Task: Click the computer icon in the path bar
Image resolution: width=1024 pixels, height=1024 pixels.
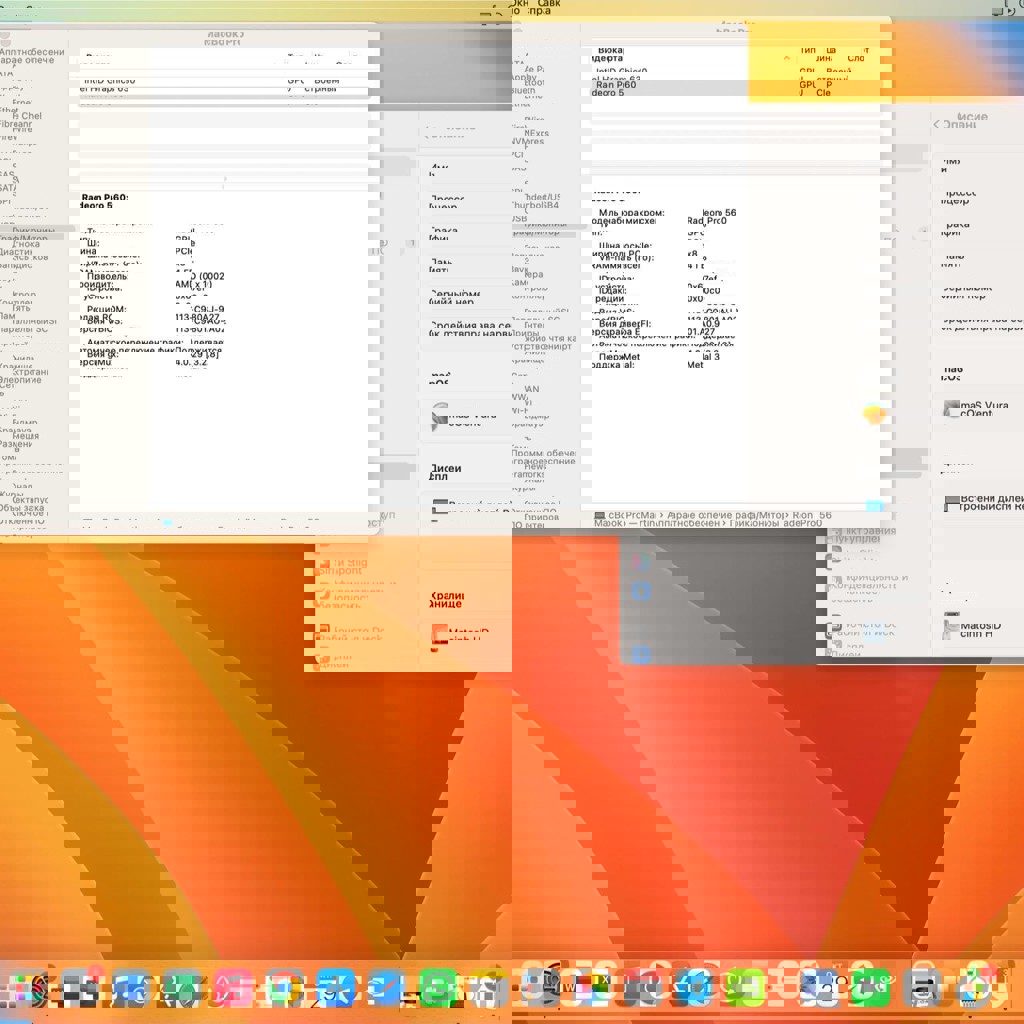Action: 600,516
